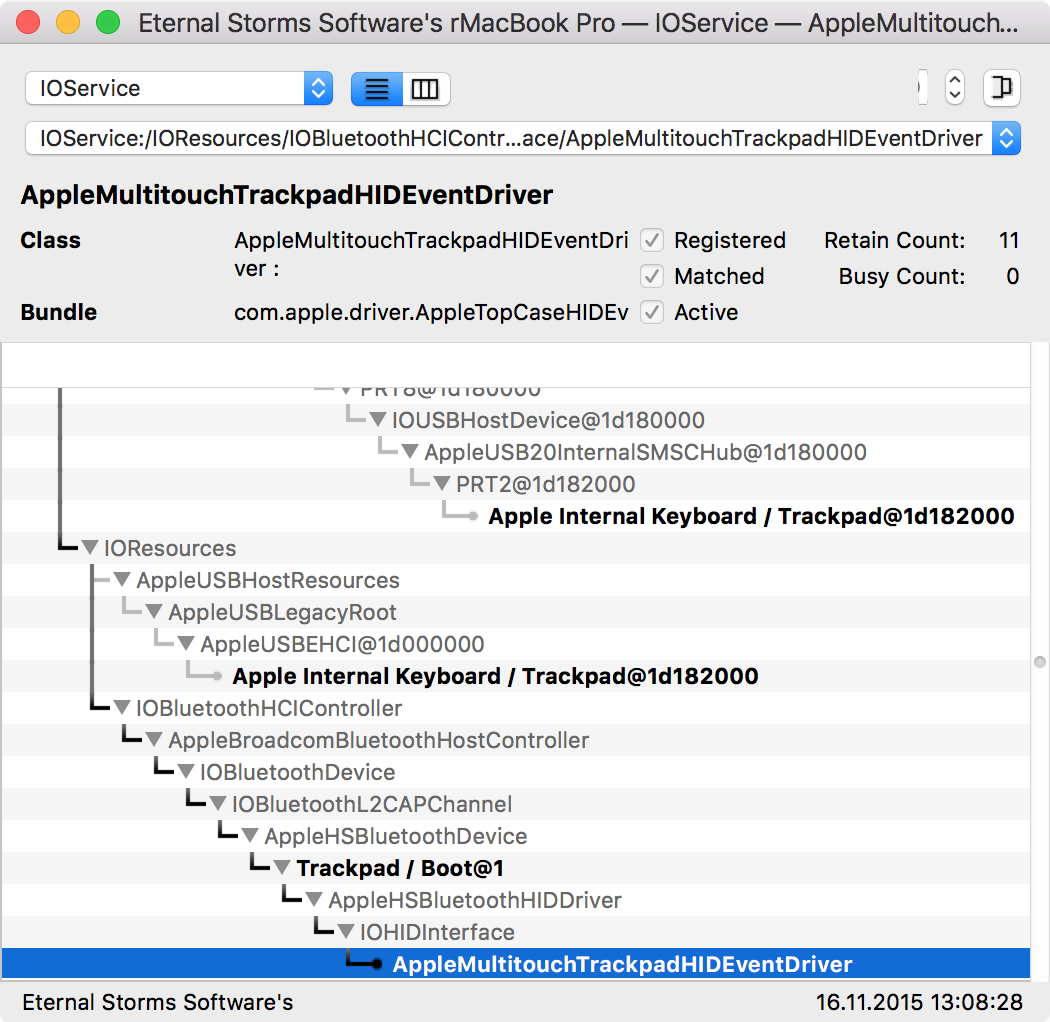Click the up/down stepper in toolbar
This screenshot has width=1050, height=1022.
click(955, 88)
